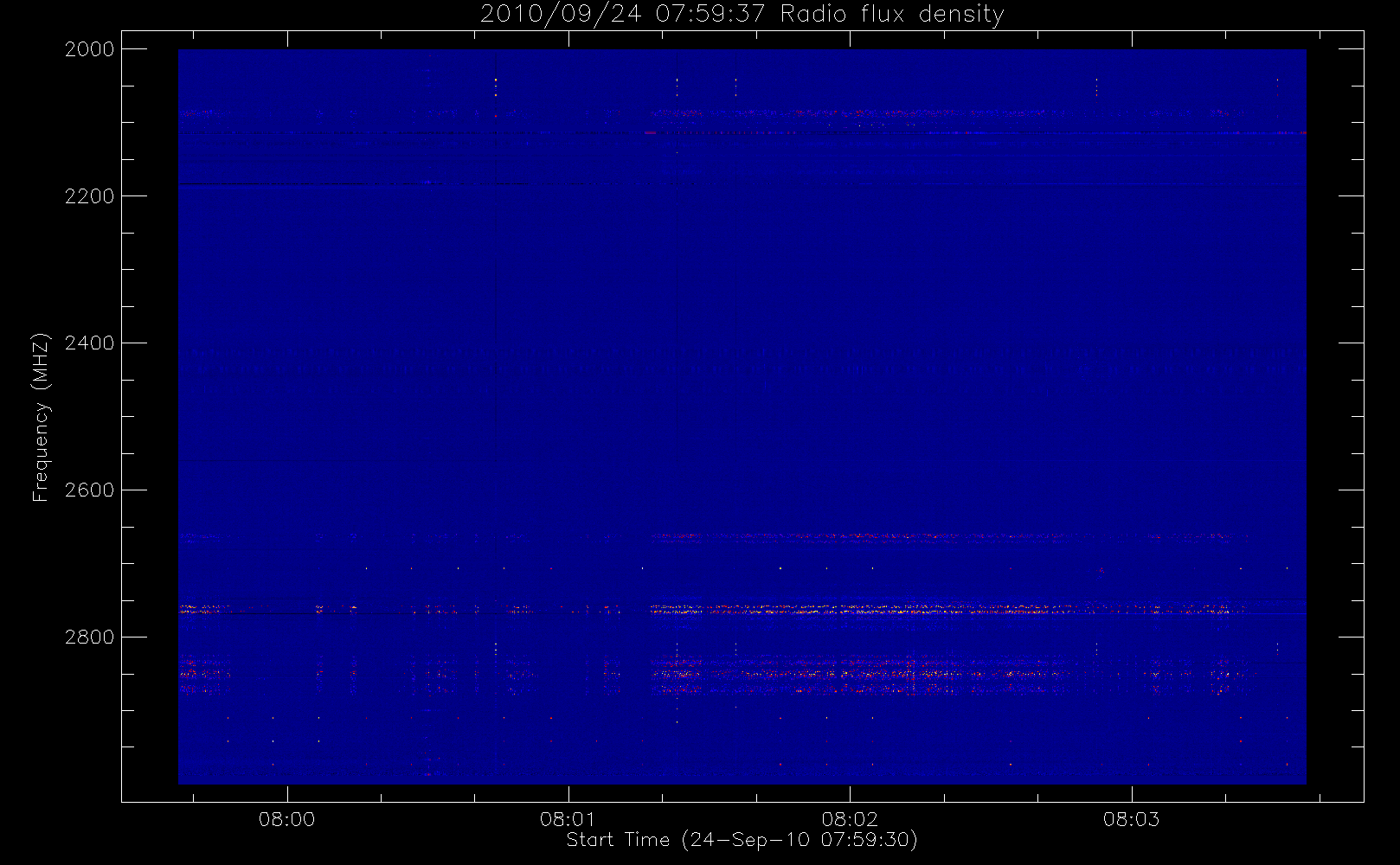The image size is (1400, 865).
Task: Click the 2200 frequency tick label
Action: tap(90, 196)
